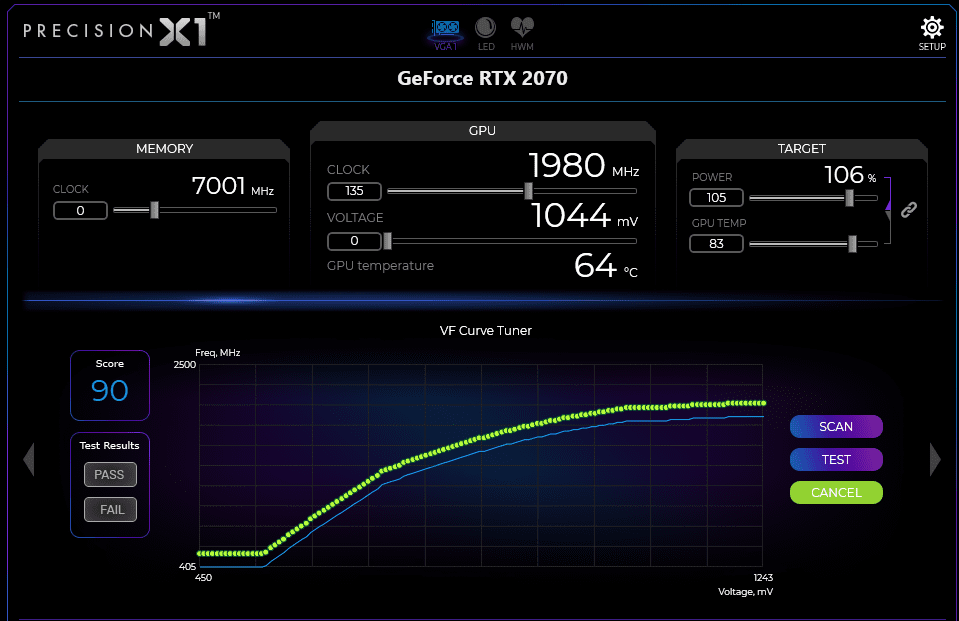This screenshot has width=959, height=621.
Task: Click the 'Freq, MHz' axis title
Action: coord(218,353)
